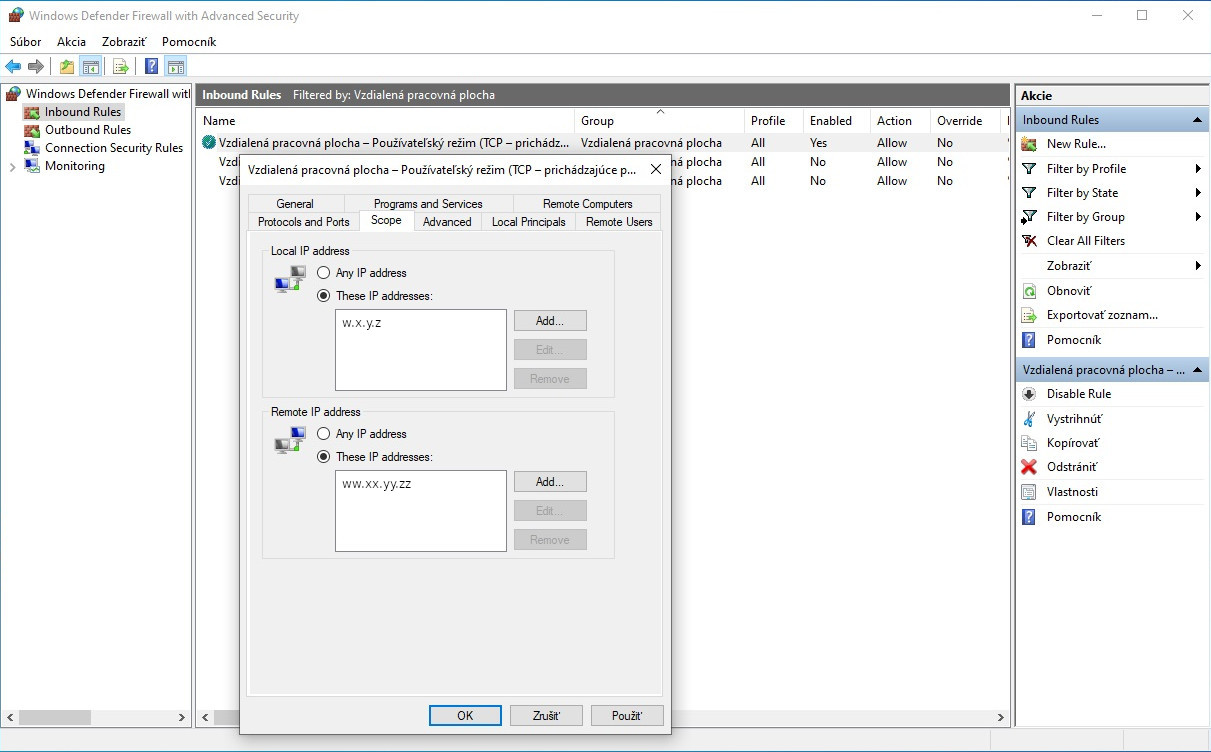Click the Vystrihnúť scissors icon
1211x752 pixels.
1029,419
